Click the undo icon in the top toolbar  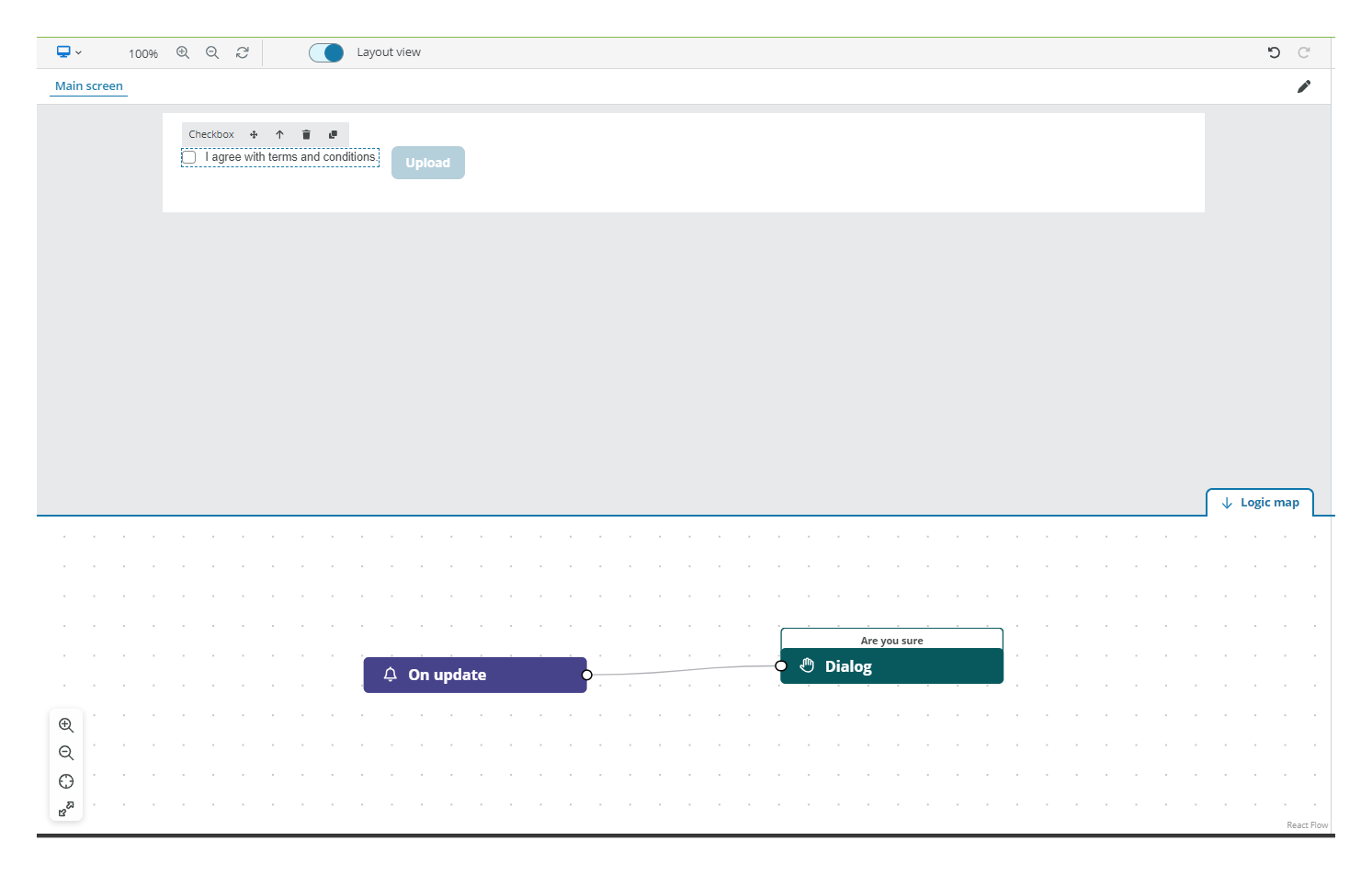(x=1274, y=52)
